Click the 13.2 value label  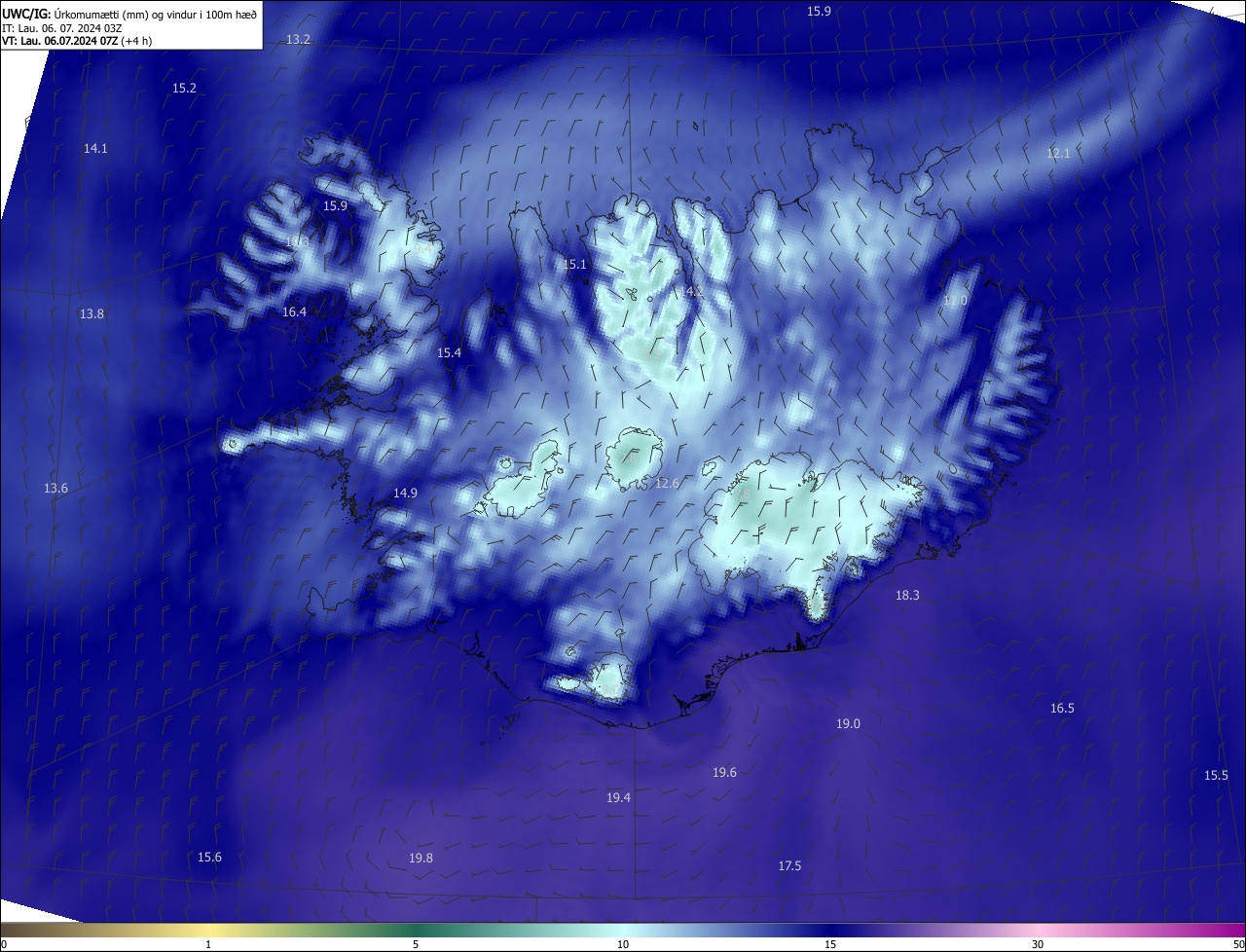298,40
